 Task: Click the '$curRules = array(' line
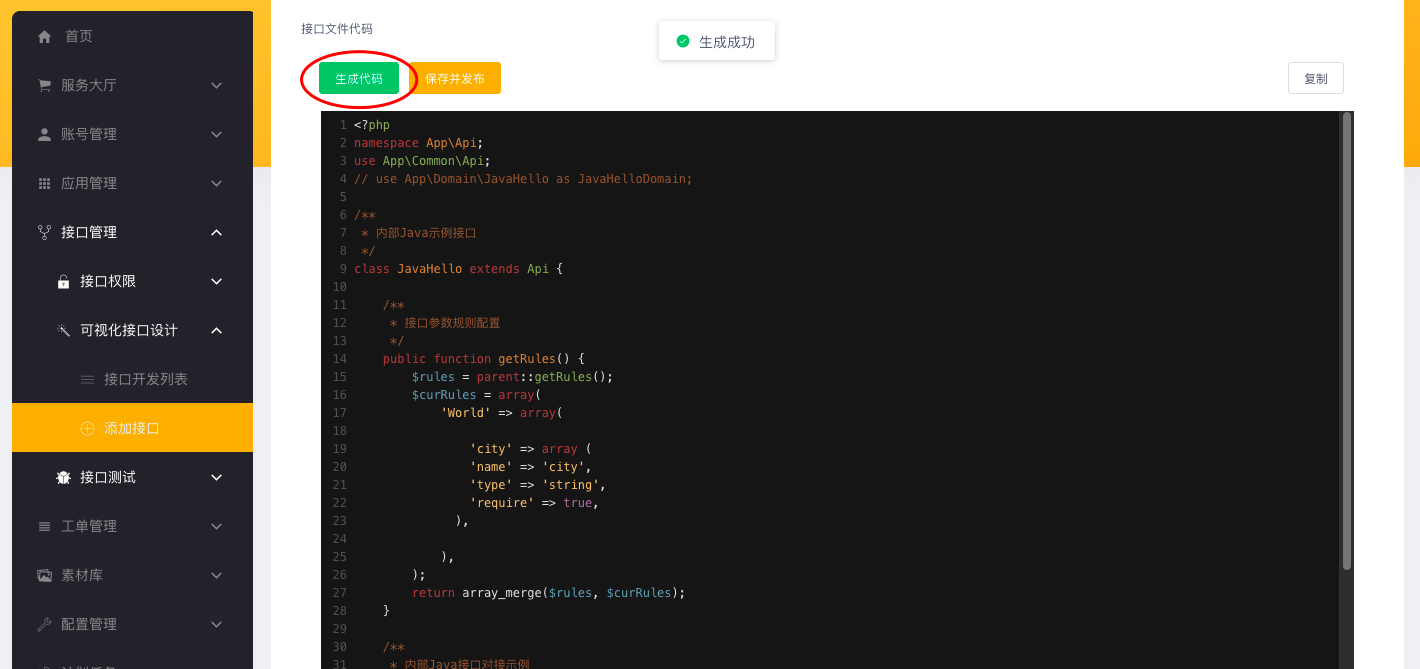[x=477, y=395]
